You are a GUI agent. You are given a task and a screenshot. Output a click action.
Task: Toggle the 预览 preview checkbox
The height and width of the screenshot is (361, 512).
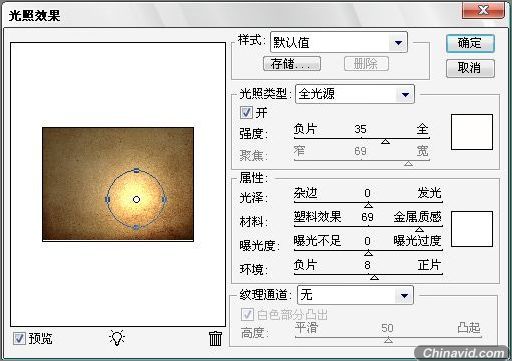[19, 338]
